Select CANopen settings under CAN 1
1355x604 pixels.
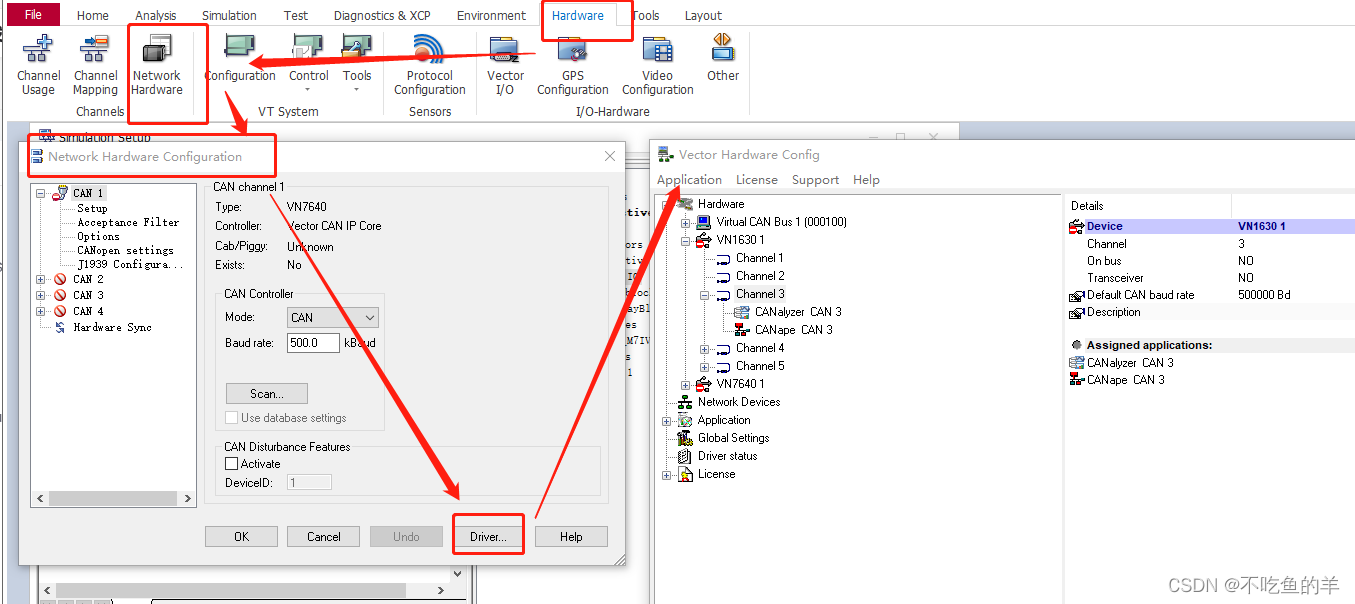[125, 251]
